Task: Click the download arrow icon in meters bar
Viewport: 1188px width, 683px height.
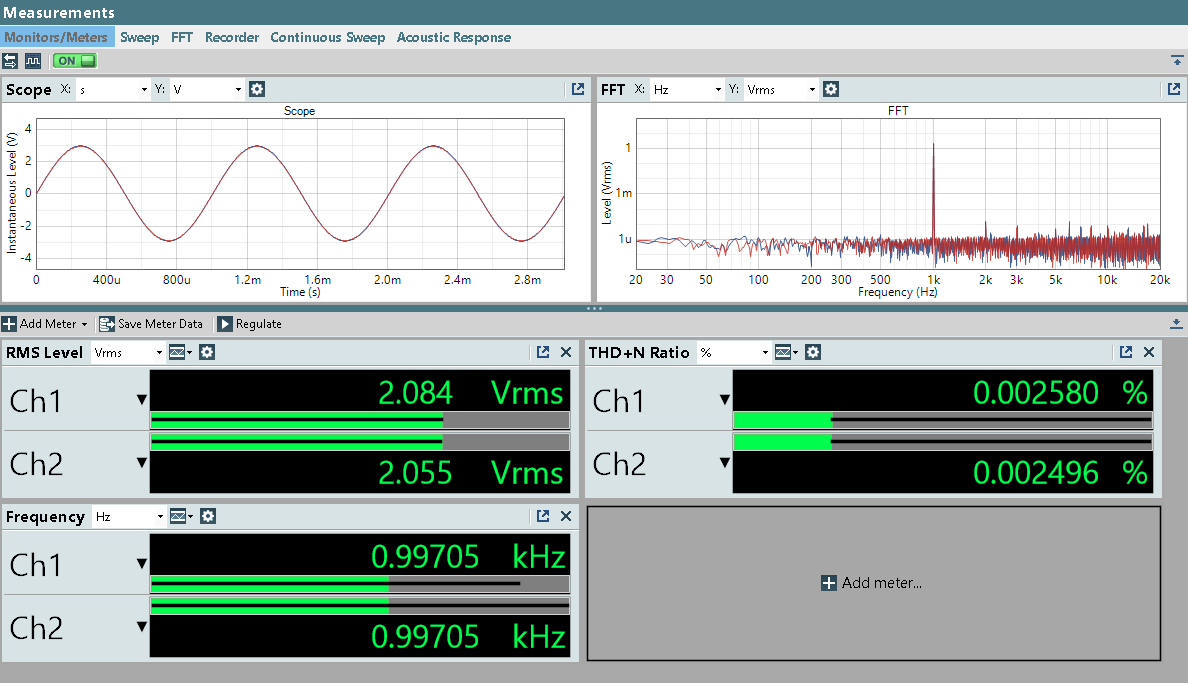Action: (x=1176, y=324)
